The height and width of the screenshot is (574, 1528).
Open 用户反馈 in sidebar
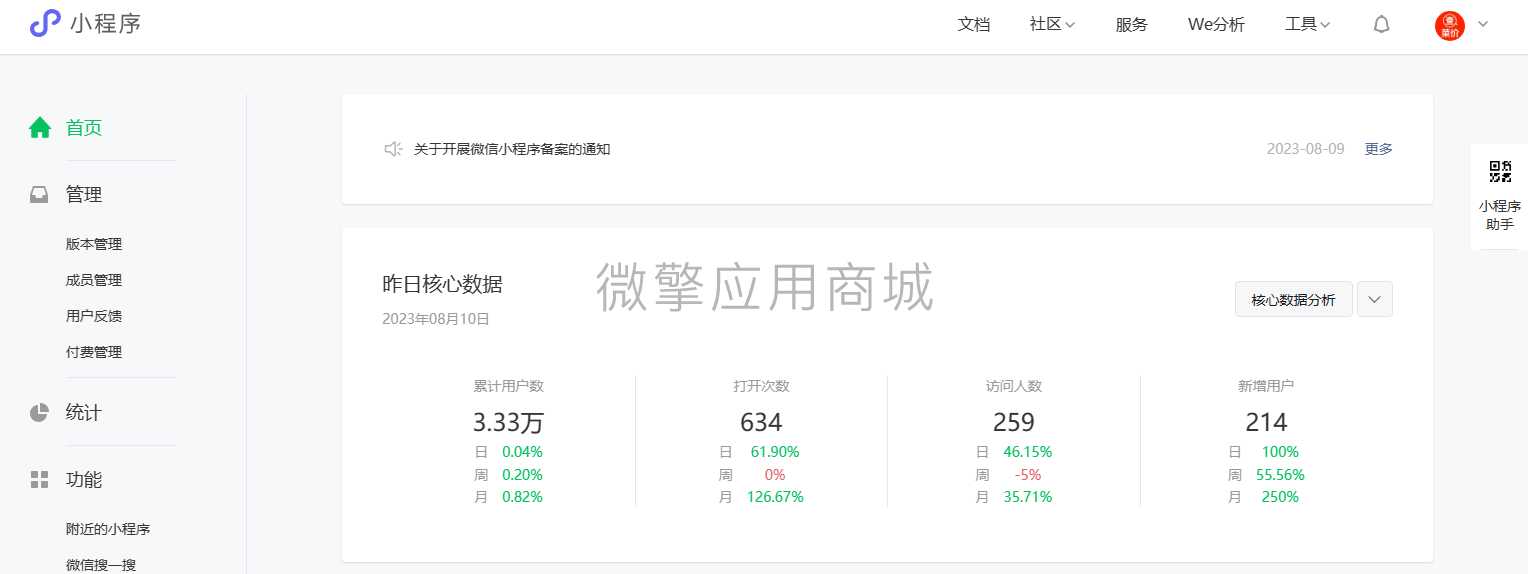tap(94, 316)
